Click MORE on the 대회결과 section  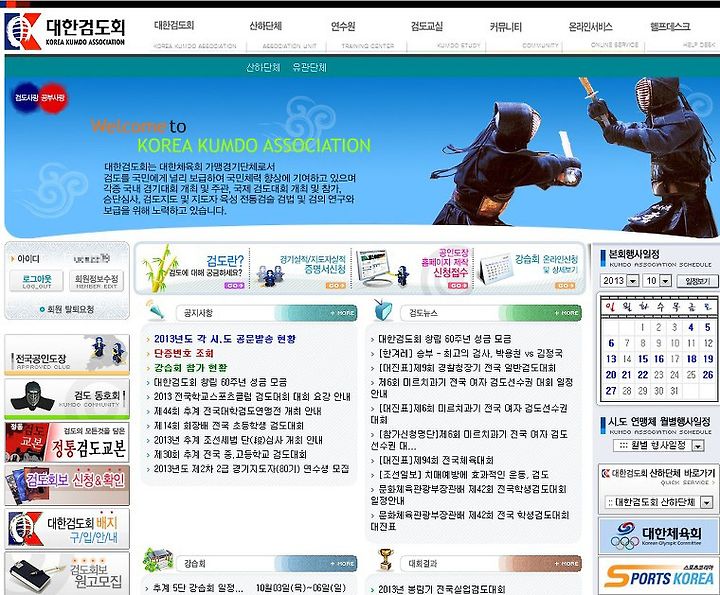[567, 563]
